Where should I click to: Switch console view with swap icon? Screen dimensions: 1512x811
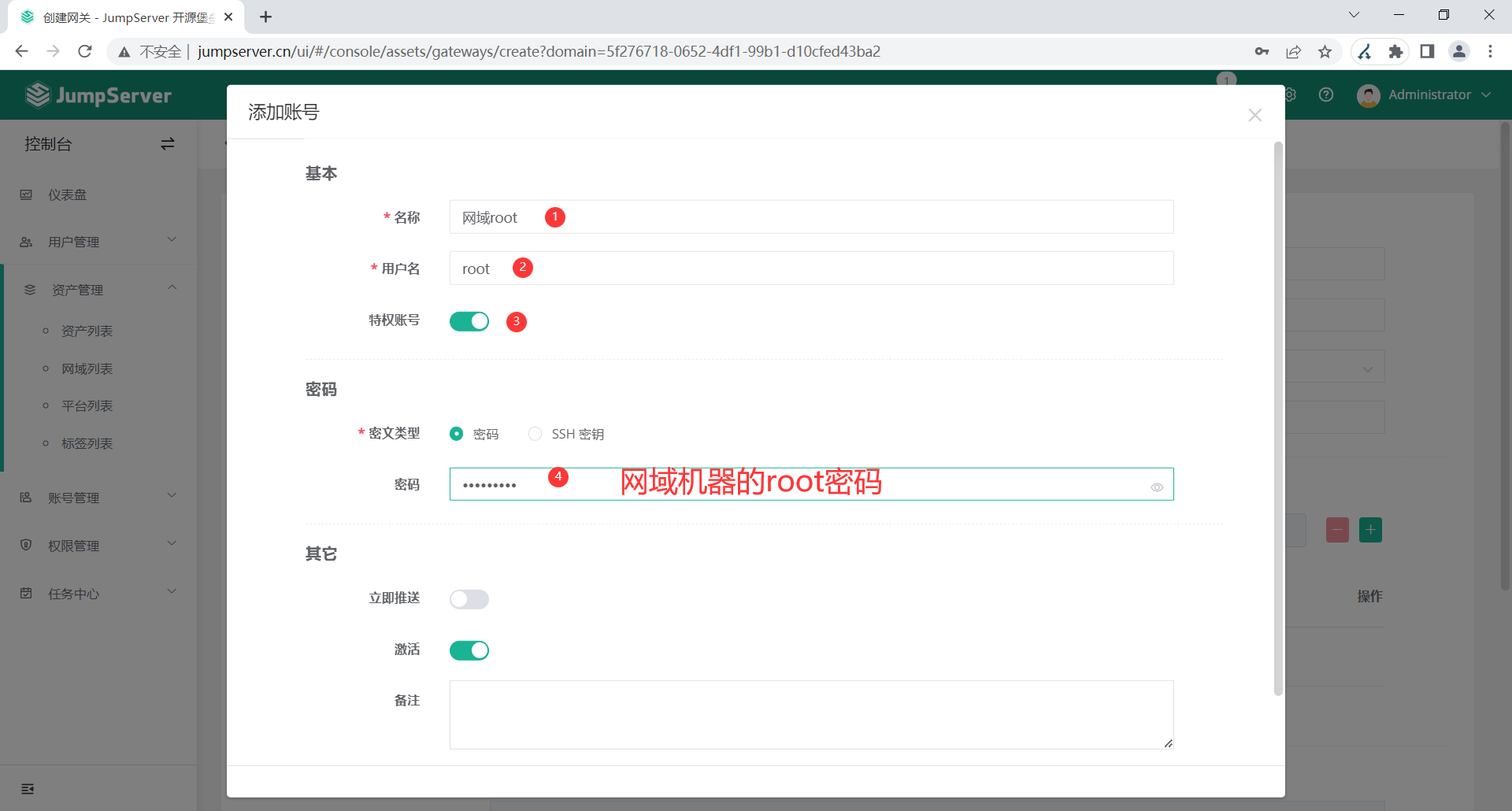[168, 144]
